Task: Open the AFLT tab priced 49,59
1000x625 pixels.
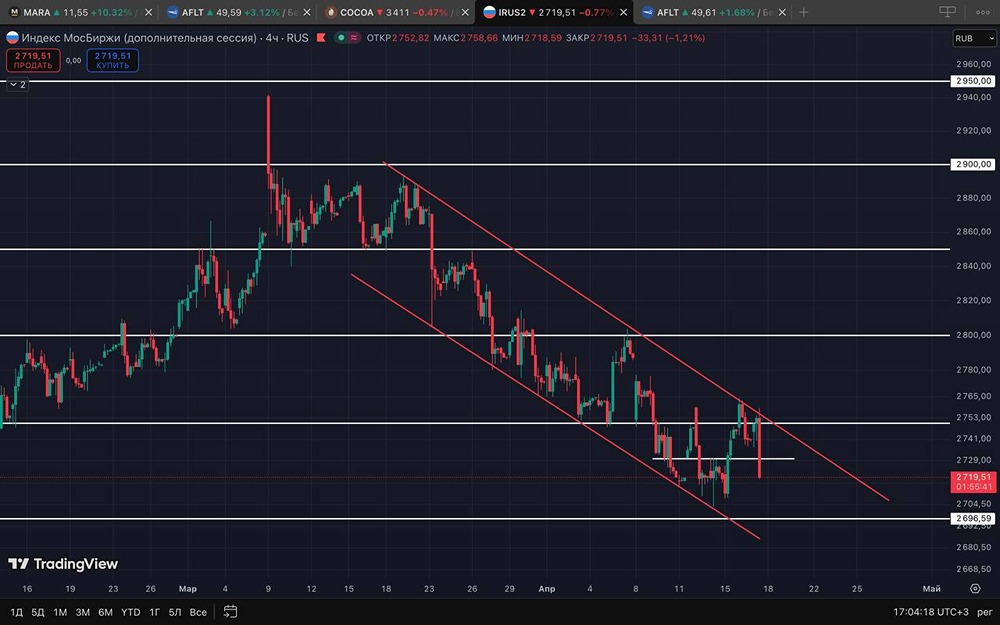Action: (233, 12)
